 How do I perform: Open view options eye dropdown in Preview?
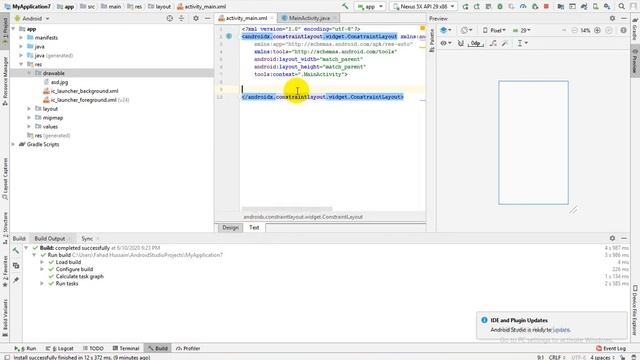tap(446, 43)
